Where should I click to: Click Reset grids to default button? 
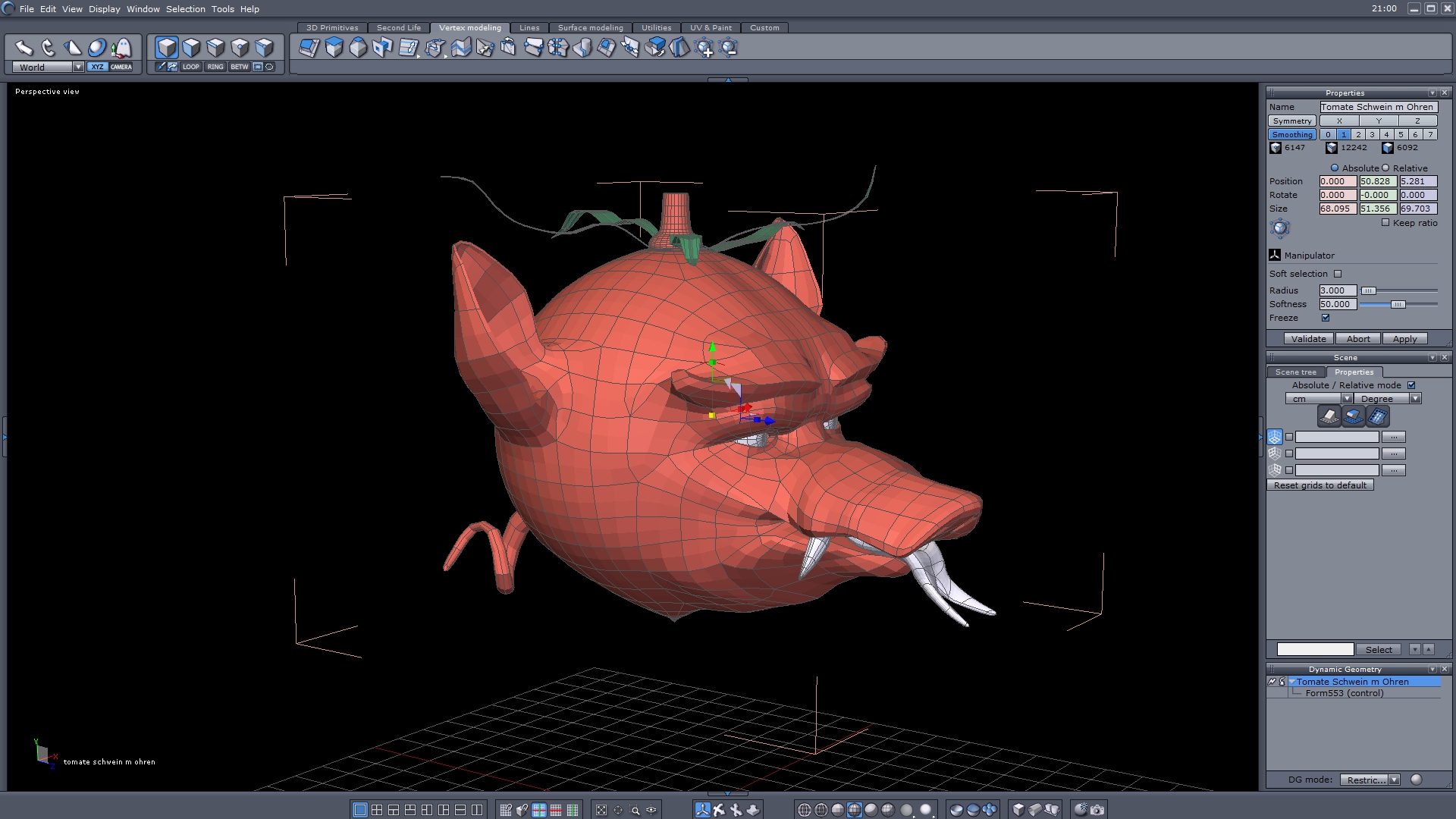click(x=1319, y=485)
